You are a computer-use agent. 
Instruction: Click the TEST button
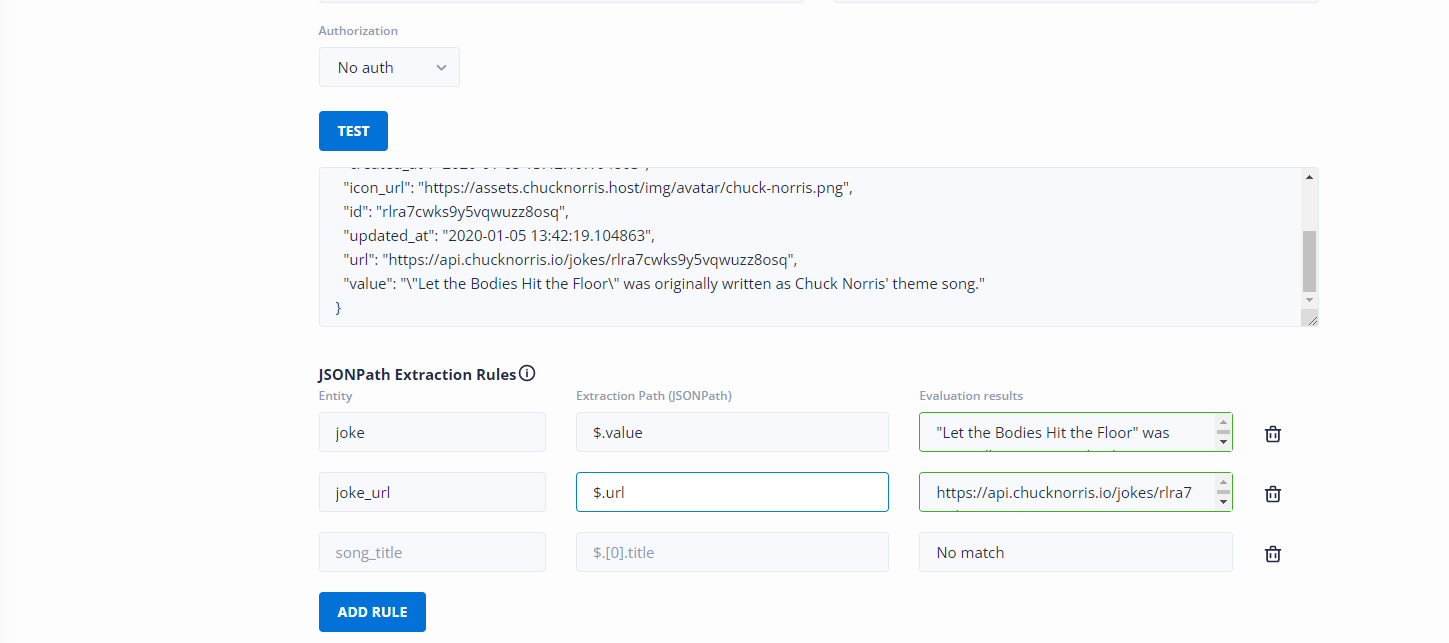[353, 131]
